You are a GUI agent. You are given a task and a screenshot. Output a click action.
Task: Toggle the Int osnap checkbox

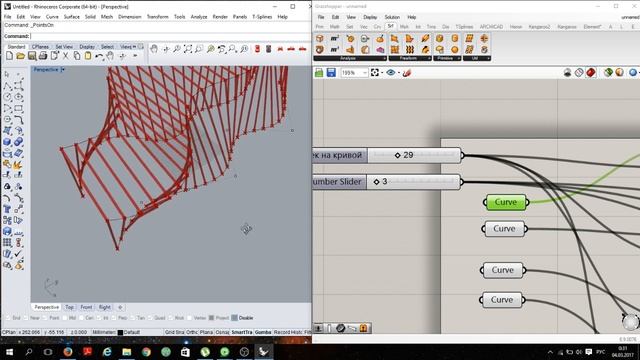click(x=99, y=318)
